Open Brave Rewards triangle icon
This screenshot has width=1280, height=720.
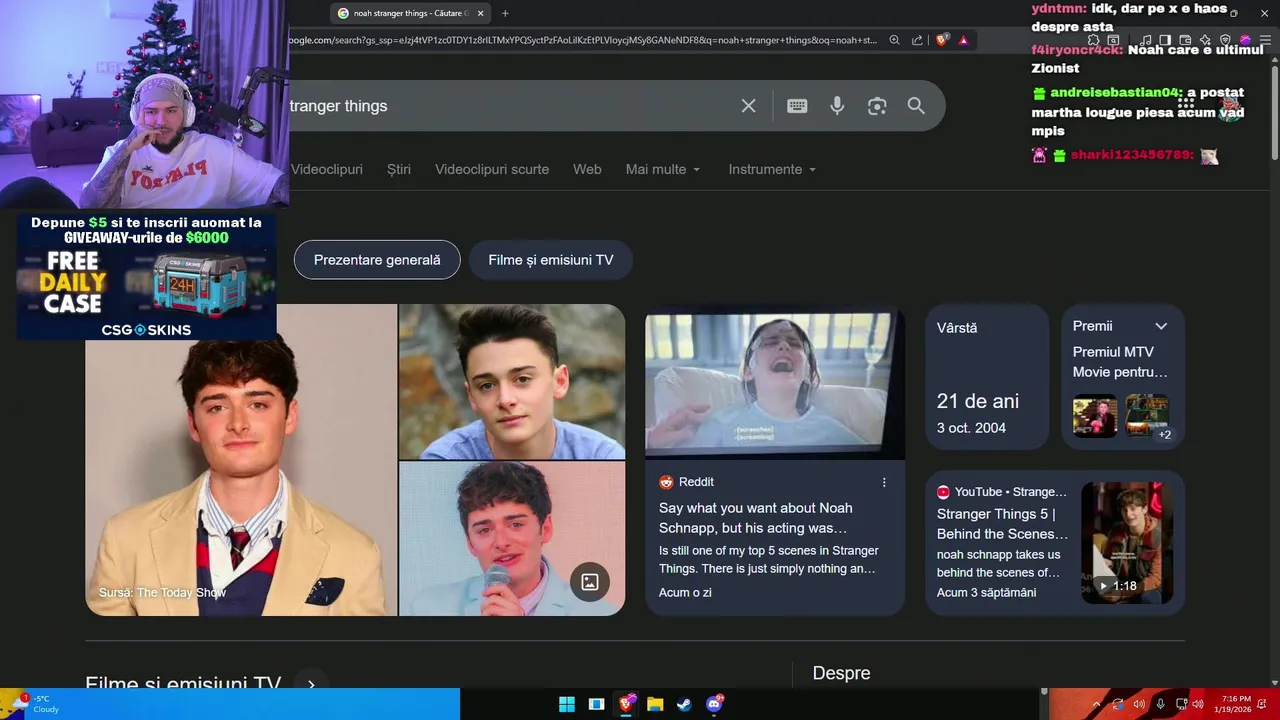[x=963, y=40]
